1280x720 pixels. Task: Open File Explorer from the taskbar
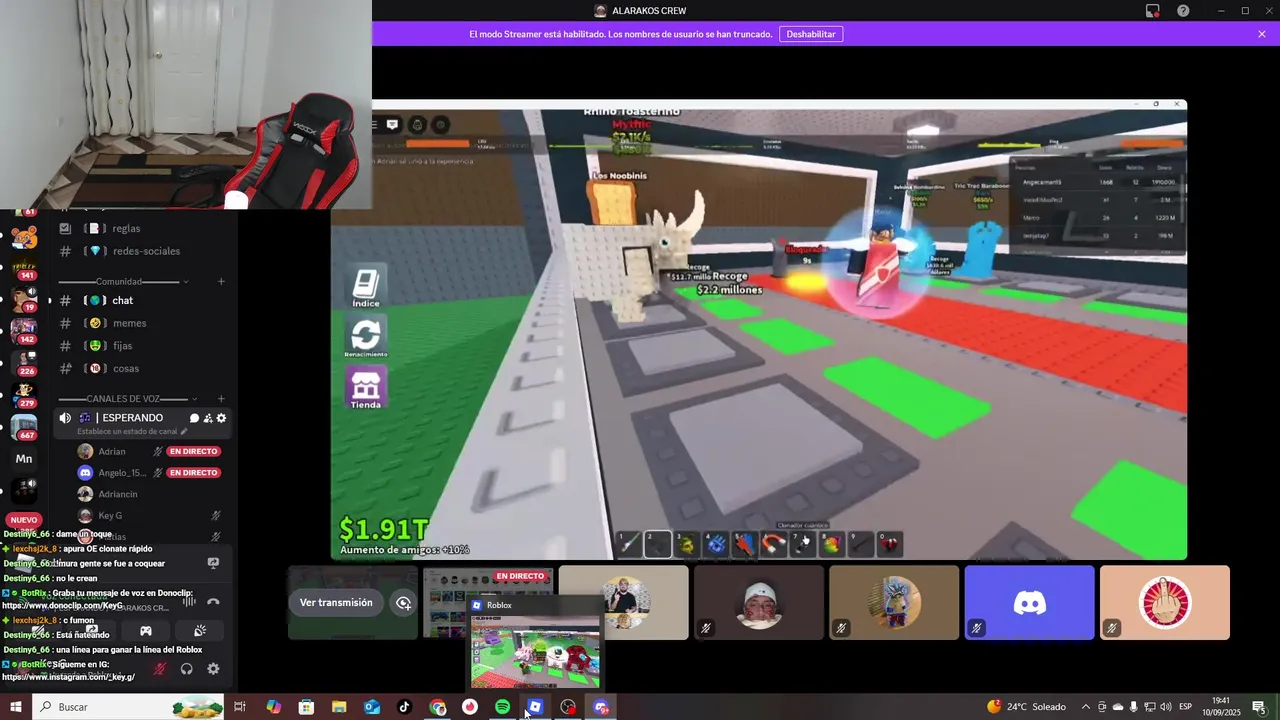tap(339, 707)
